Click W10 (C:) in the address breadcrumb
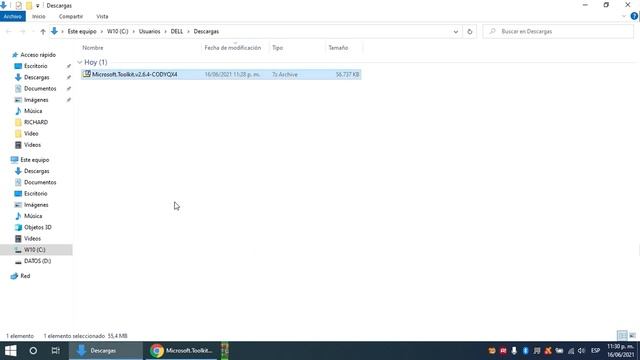Viewport: 640px width, 360px height. pyautogui.click(x=118, y=31)
